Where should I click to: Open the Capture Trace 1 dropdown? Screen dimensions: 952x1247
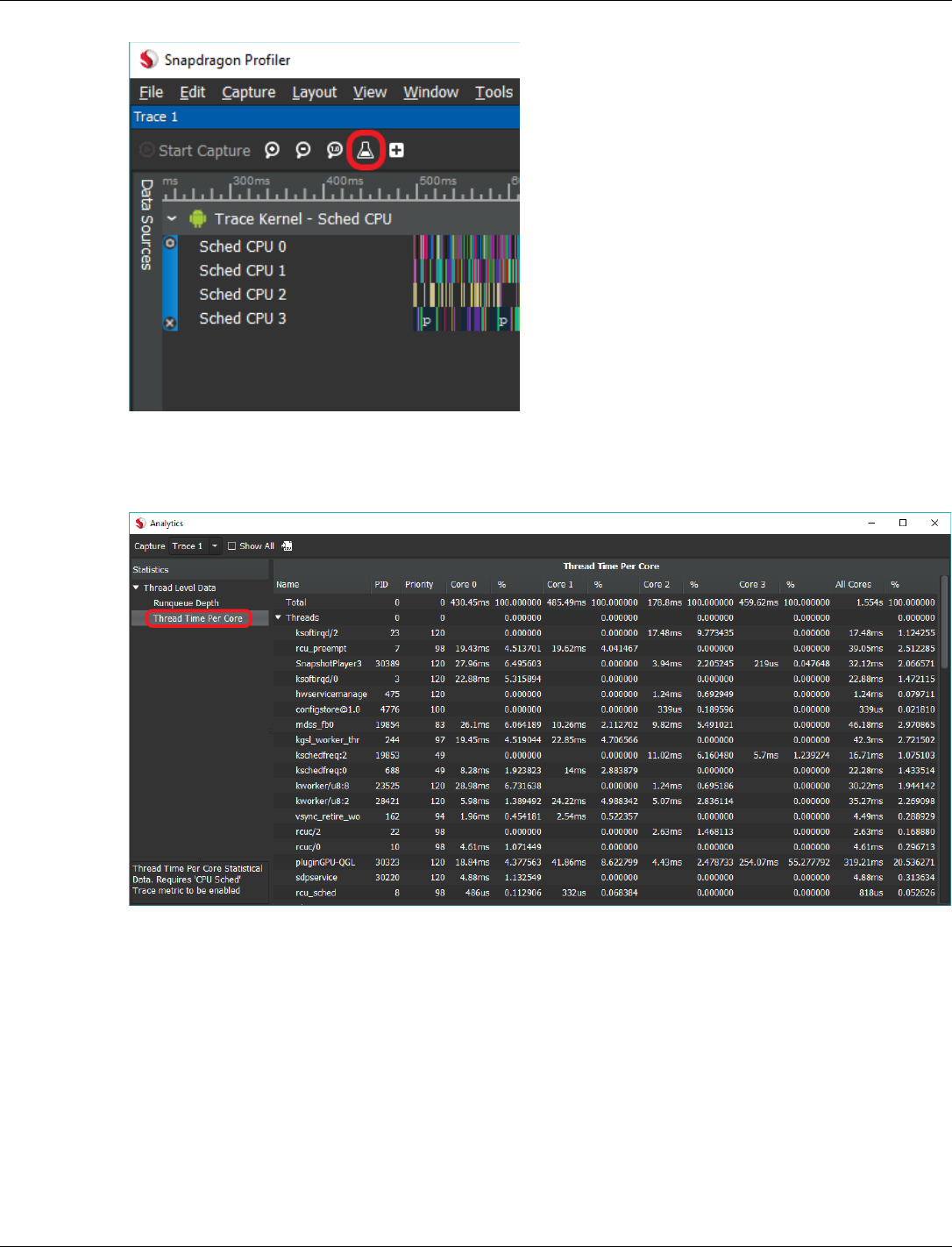[195, 545]
